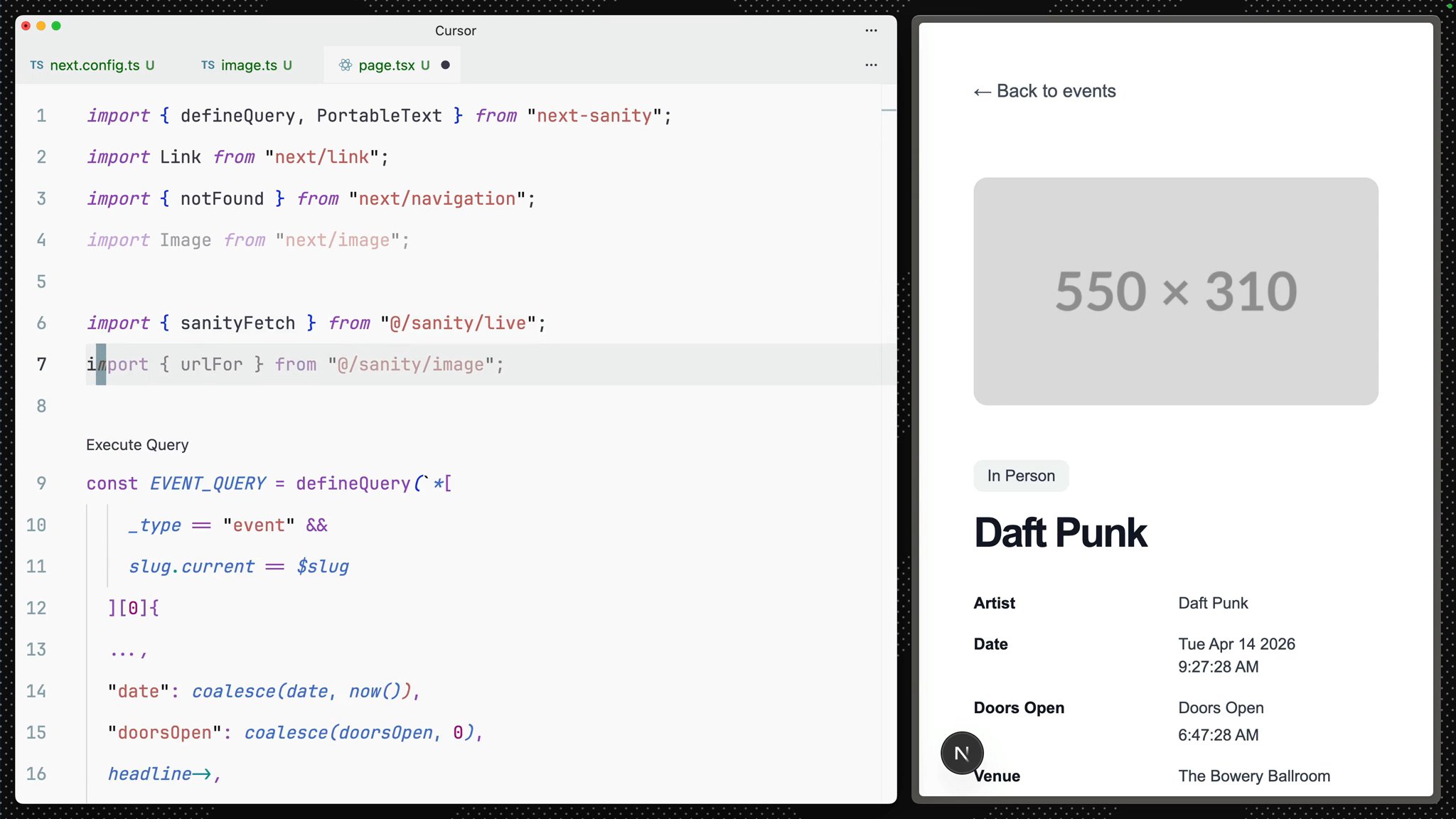Click the defineQuery call on line 9
Image resolution: width=1456 pixels, height=819 pixels.
click(x=353, y=484)
